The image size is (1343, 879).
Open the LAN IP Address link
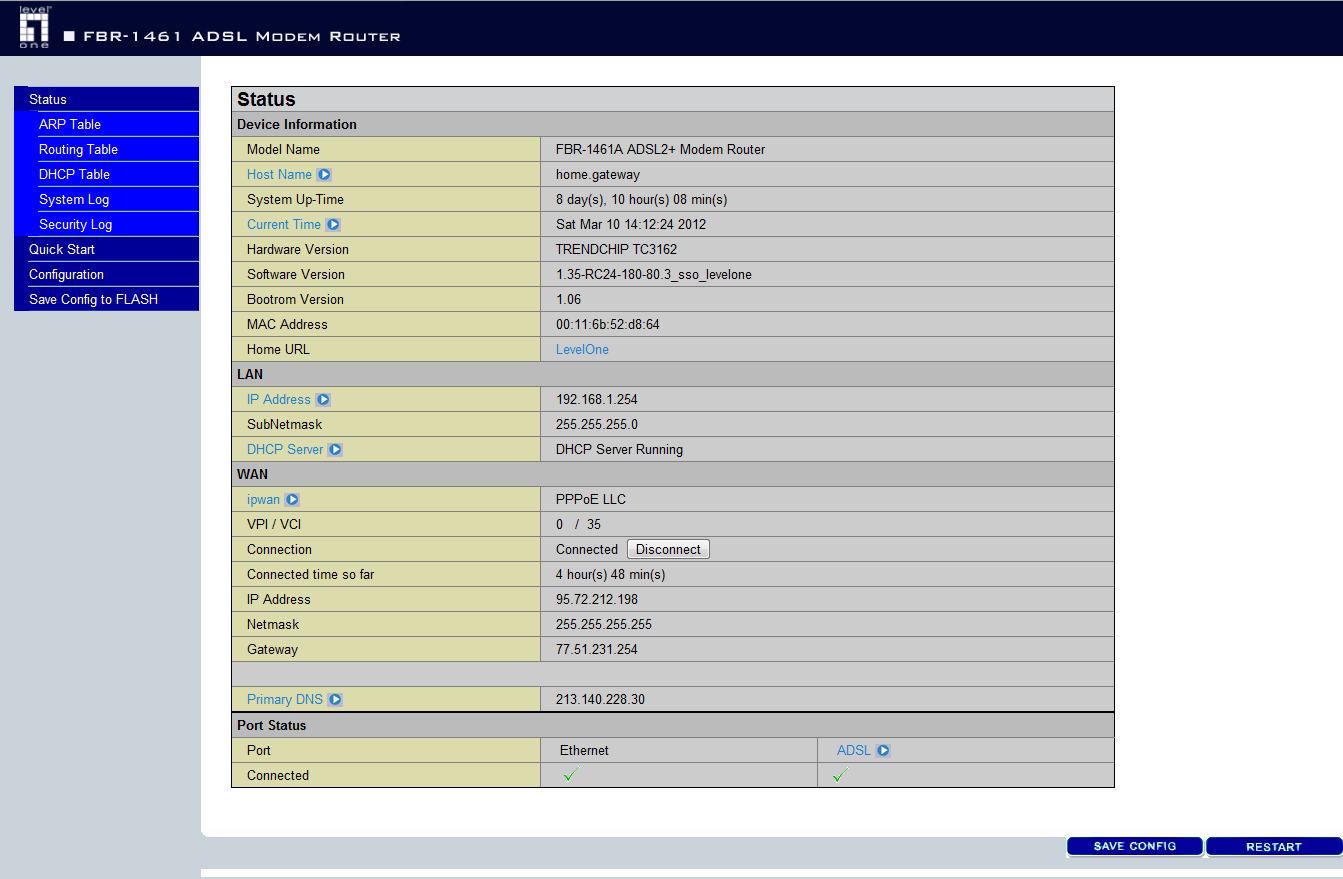pyautogui.click(x=279, y=400)
